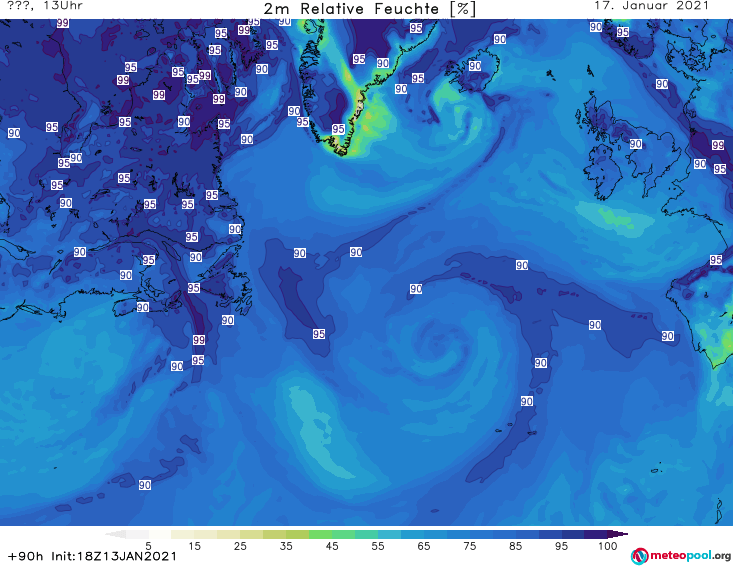This screenshot has width=733, height=566.
Task: Click the '95' label at Greenland's southern tip
Action: click(338, 129)
